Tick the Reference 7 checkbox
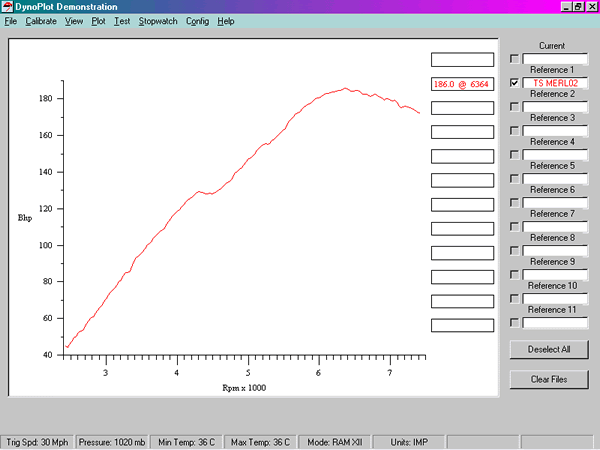The height and width of the screenshot is (450, 600). click(514, 227)
